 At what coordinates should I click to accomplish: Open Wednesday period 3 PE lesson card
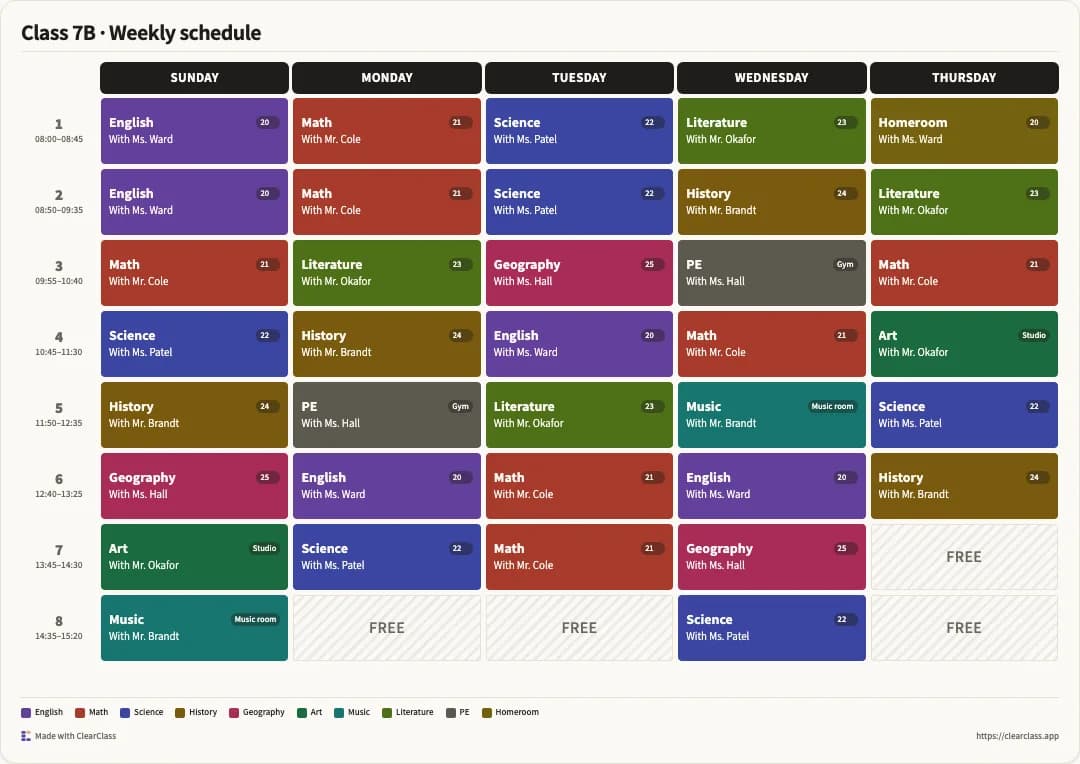tap(771, 273)
